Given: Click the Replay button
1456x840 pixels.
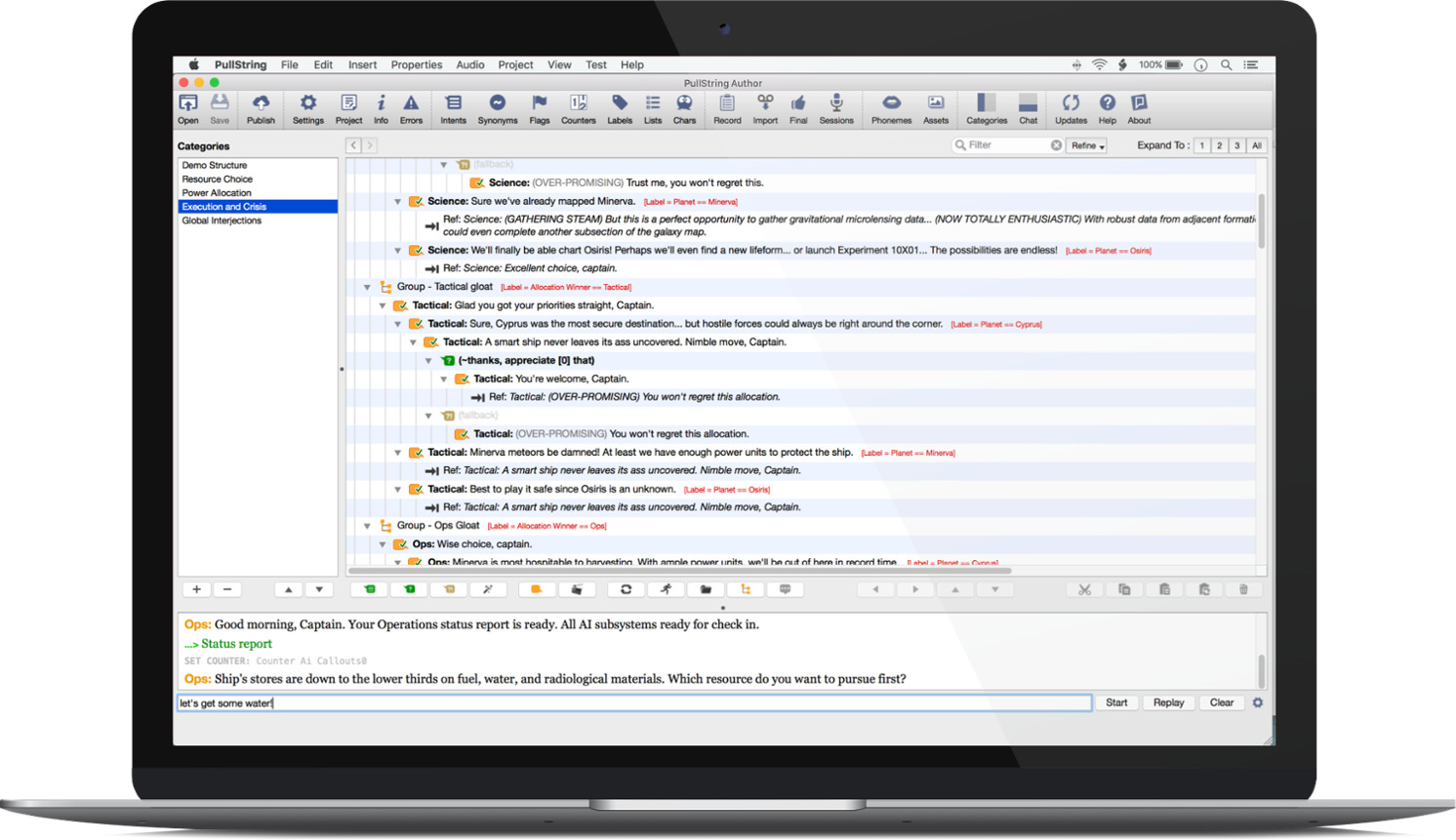Looking at the screenshot, I should [x=1168, y=702].
